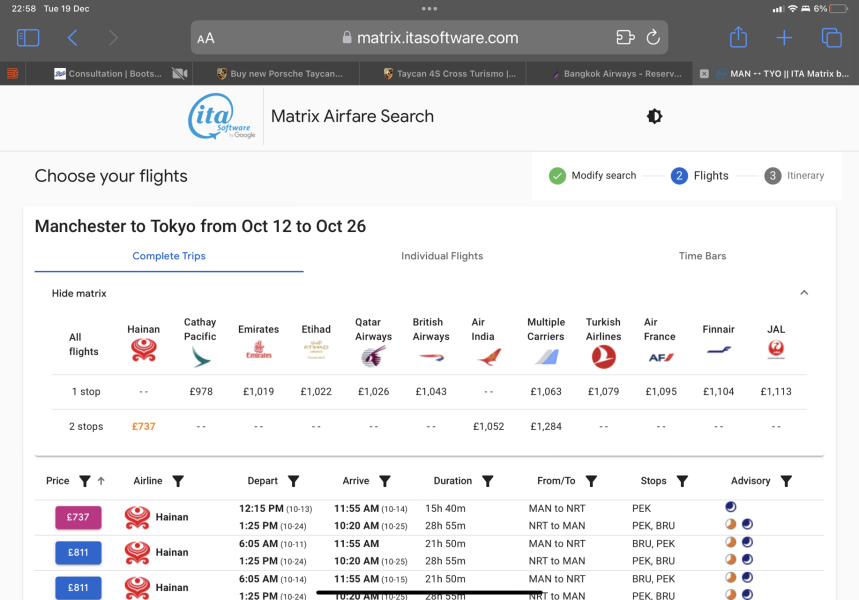Viewport: 859px width, 600px height.
Task: Select the Etihad logo column
Action: tap(316, 350)
